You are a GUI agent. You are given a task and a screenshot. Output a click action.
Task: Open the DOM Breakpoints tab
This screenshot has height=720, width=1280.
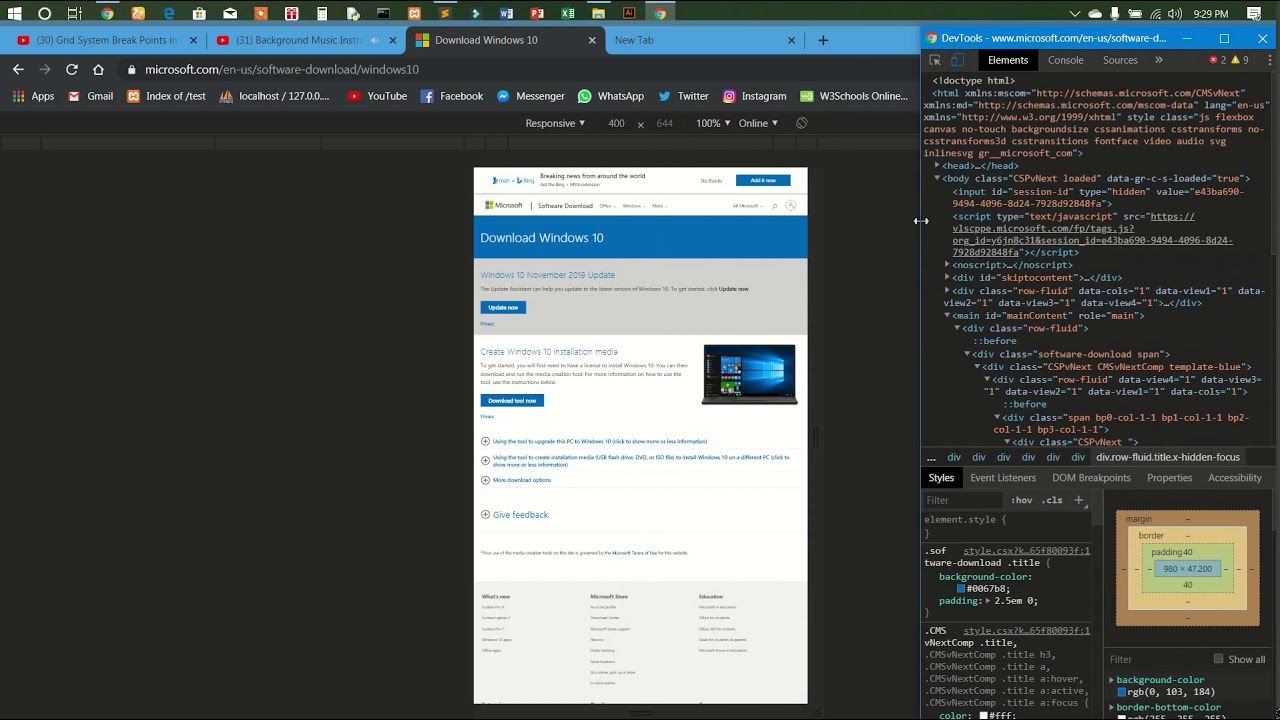[x=1091, y=478]
